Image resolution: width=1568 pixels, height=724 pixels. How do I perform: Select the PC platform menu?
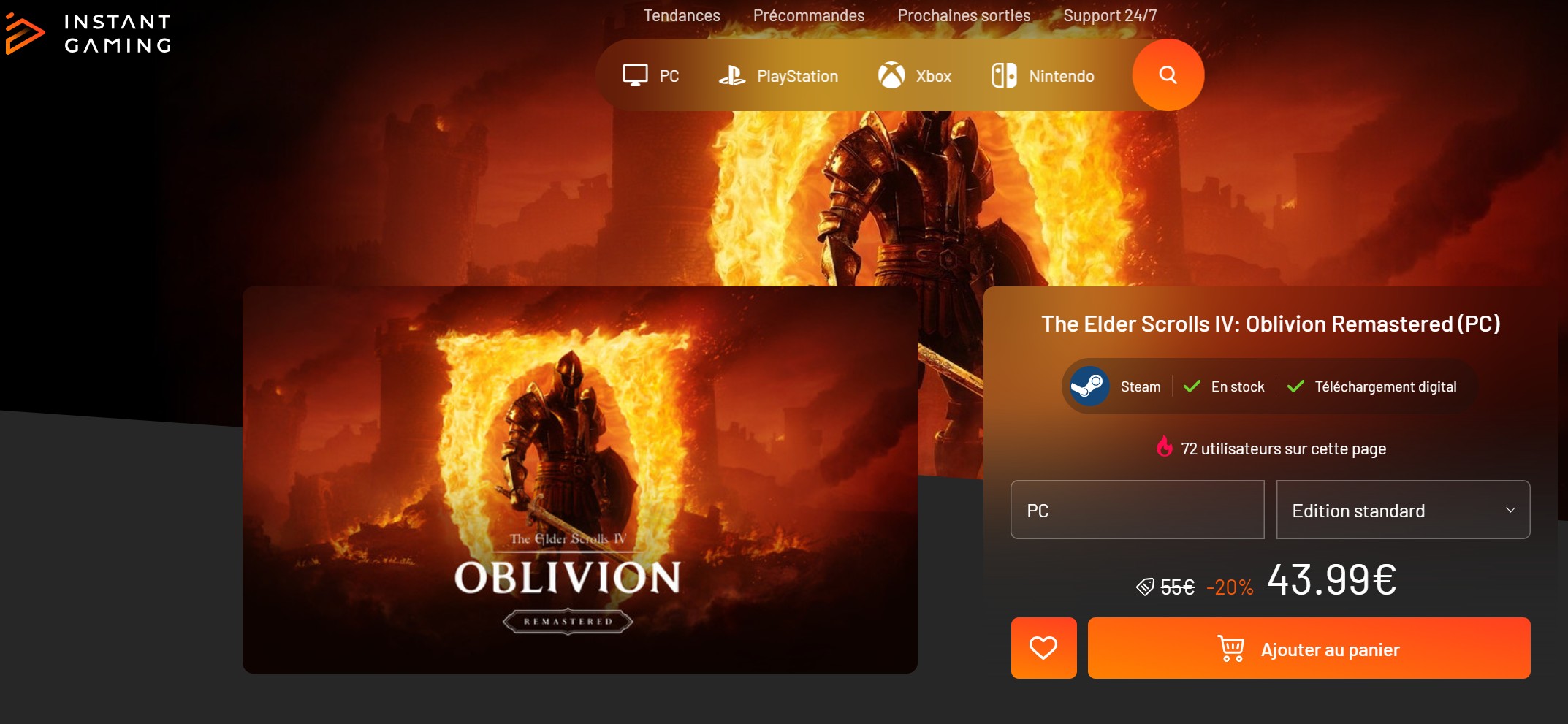click(x=650, y=75)
